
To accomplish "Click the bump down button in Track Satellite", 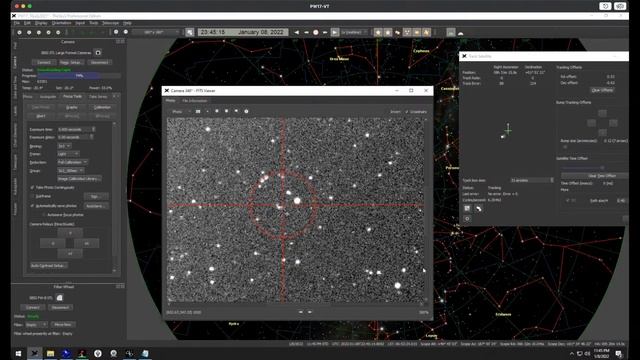I will (602, 133).
